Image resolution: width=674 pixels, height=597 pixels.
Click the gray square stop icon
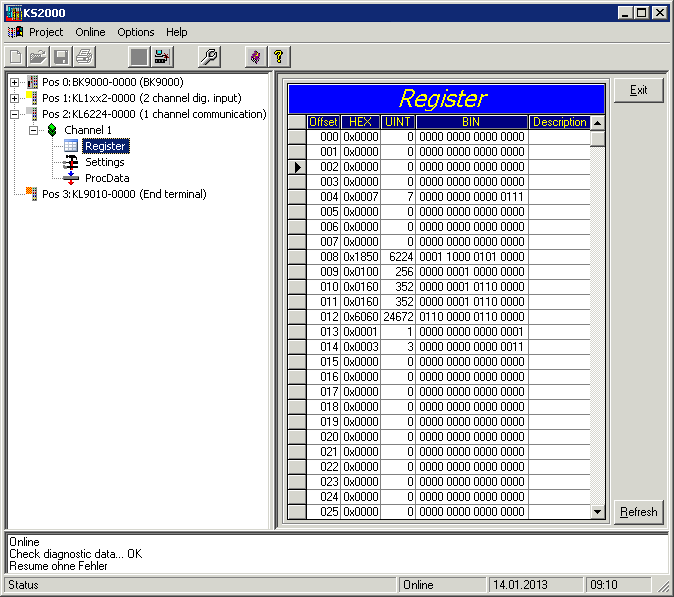139,57
